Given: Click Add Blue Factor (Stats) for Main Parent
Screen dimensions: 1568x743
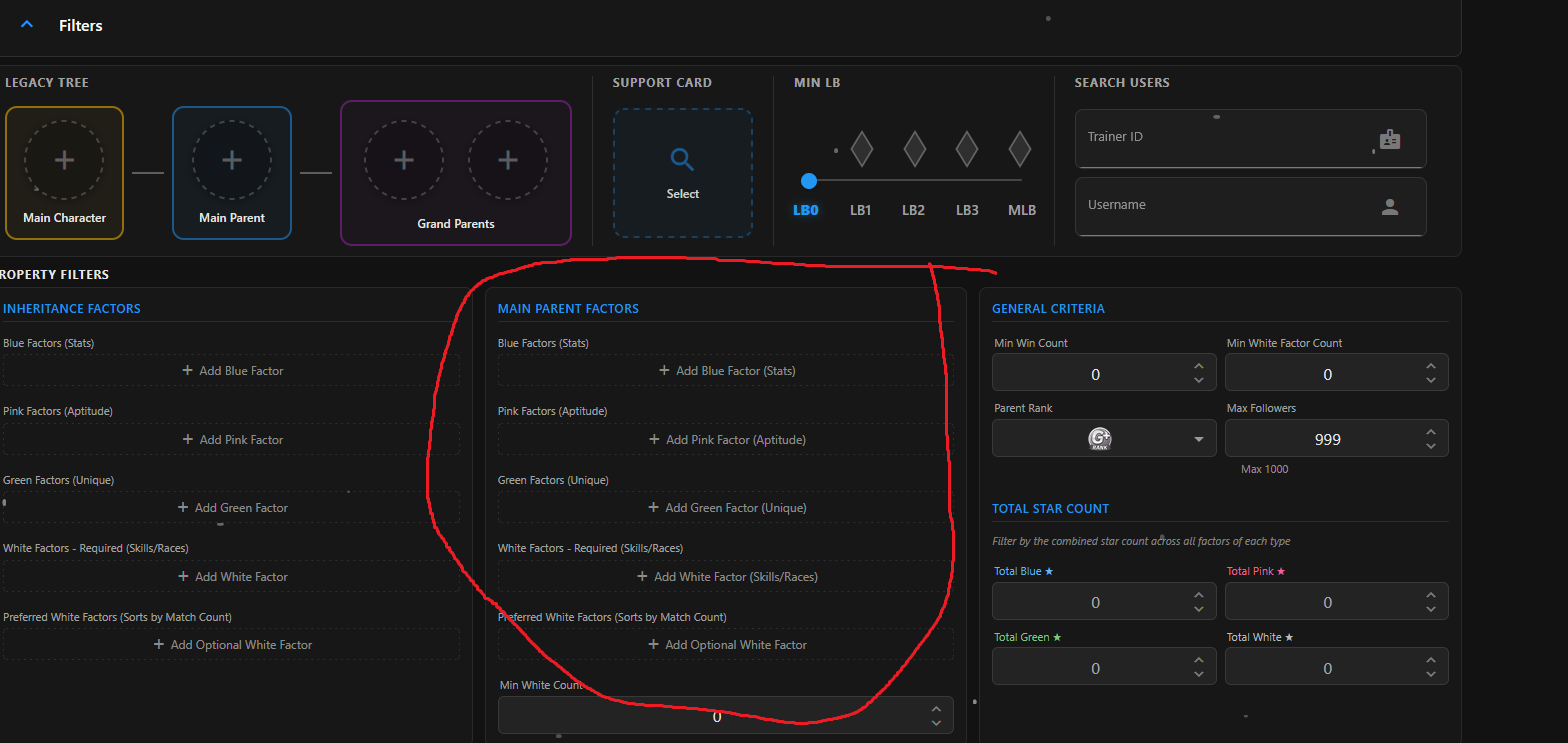Looking at the screenshot, I should pyautogui.click(x=726, y=371).
